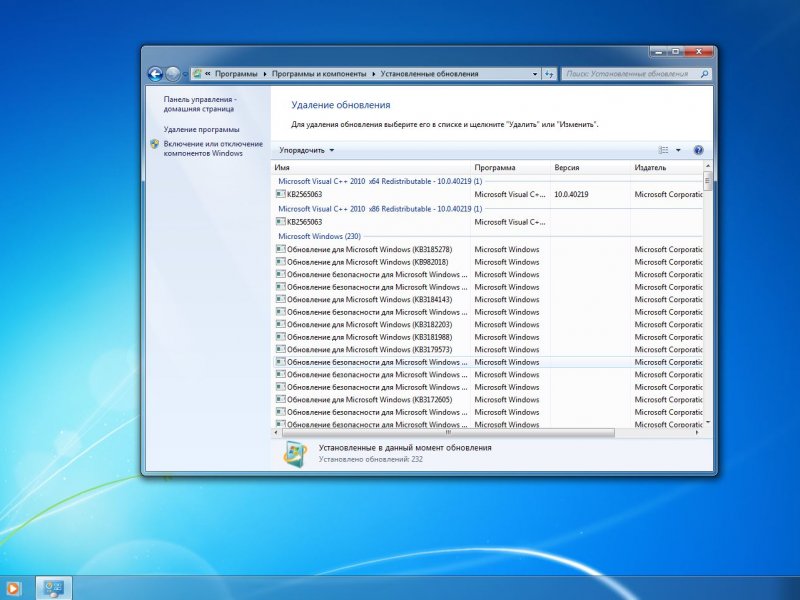Expand the arrow after Программы и компоненты
Screen dimensions: 800x600
pos(373,74)
